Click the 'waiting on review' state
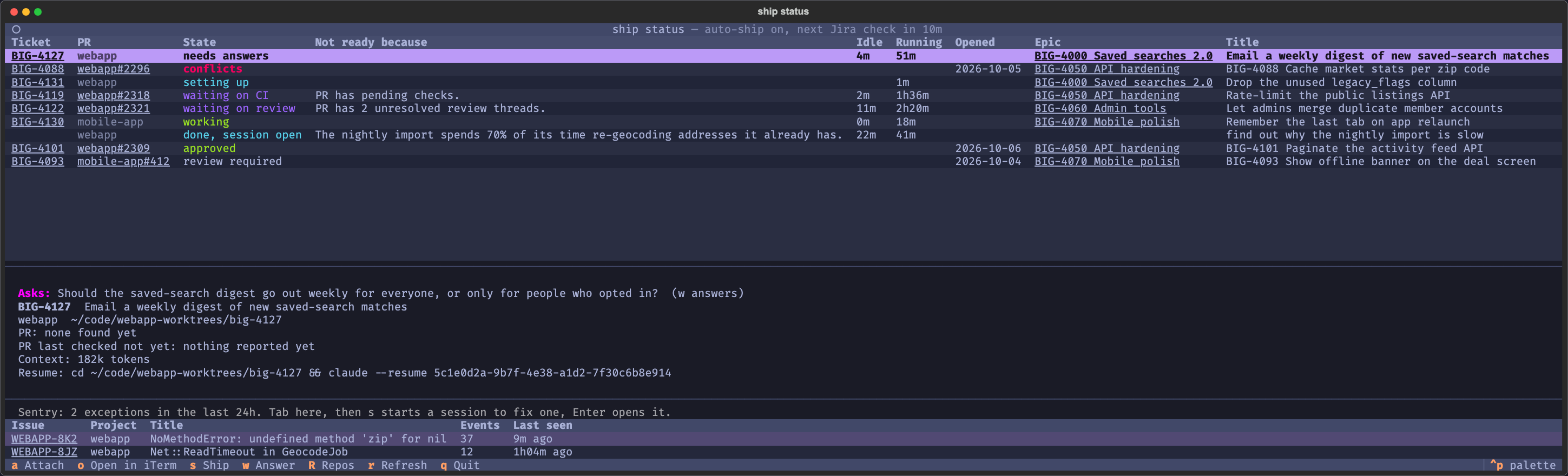 [239, 108]
